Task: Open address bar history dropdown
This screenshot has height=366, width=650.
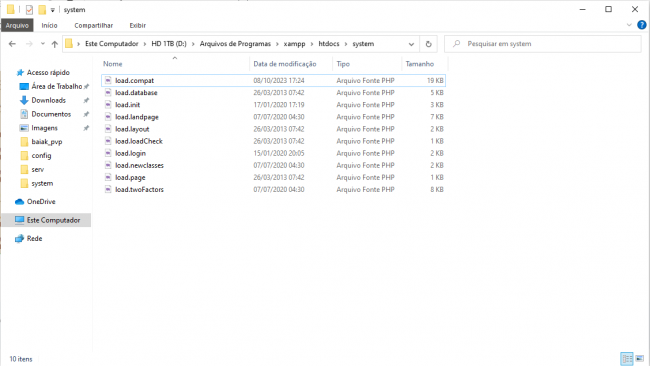Action: (x=411, y=44)
